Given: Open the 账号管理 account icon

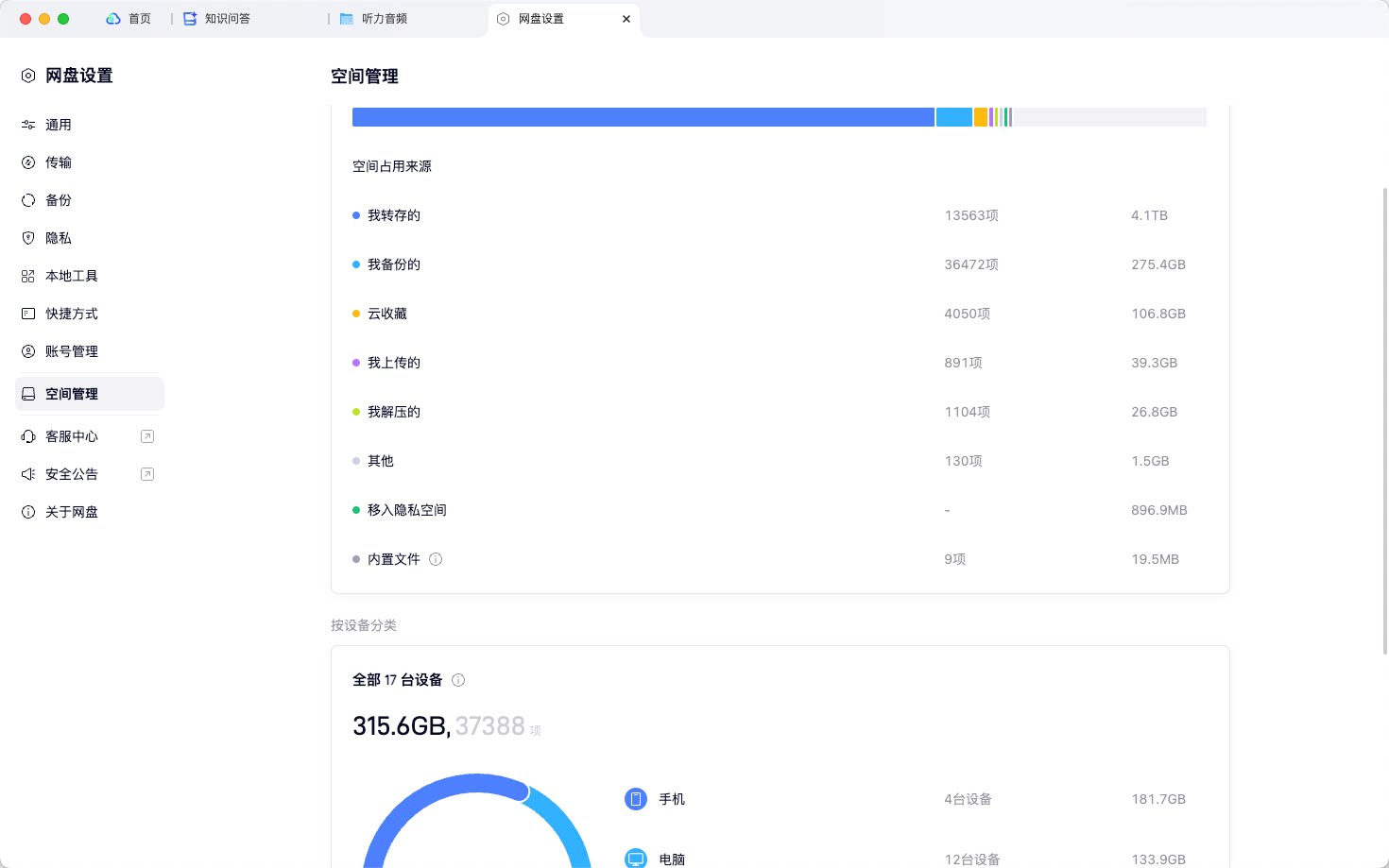Looking at the screenshot, I should (x=28, y=351).
